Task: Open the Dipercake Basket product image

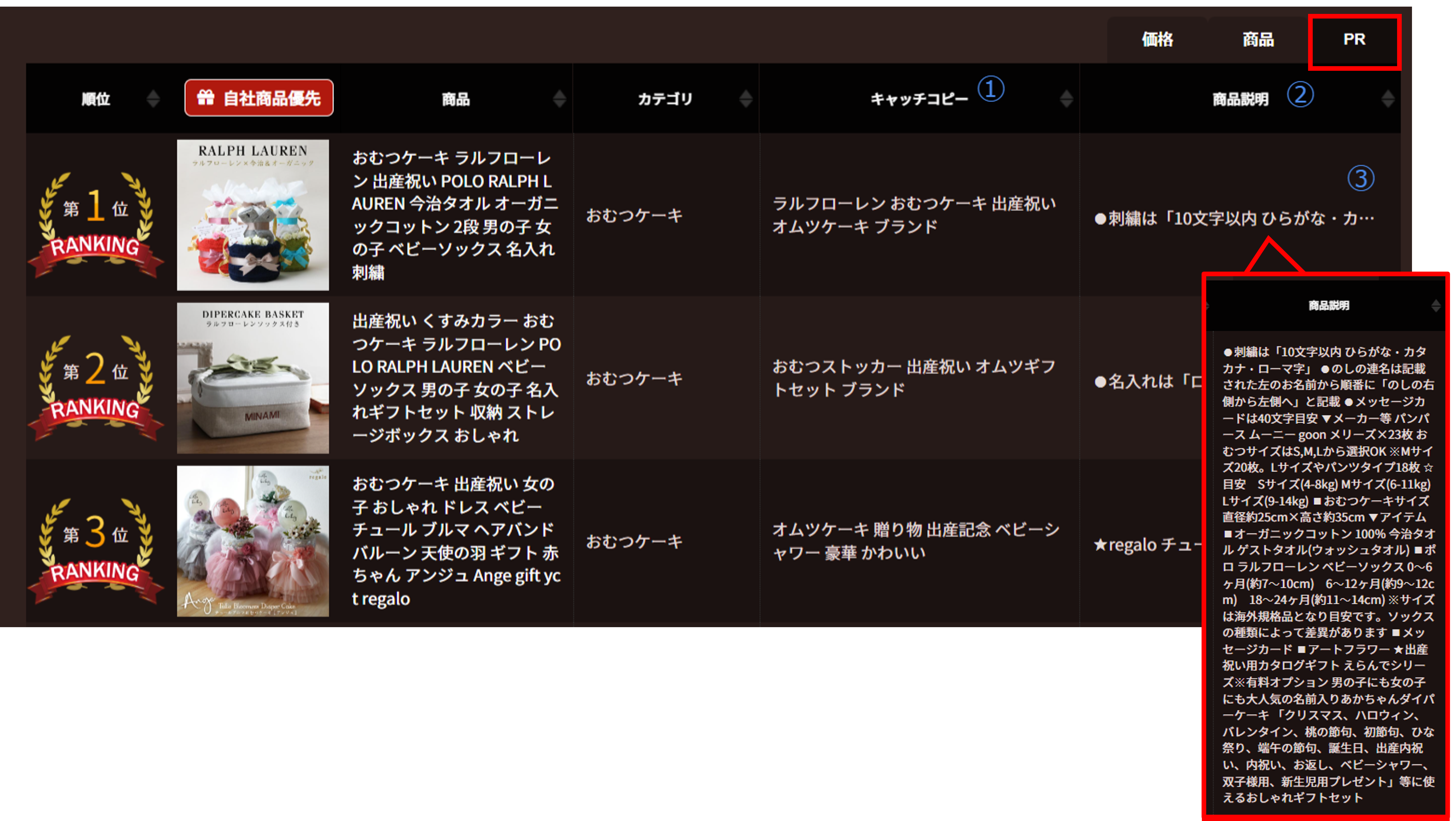Action: pyautogui.click(x=253, y=378)
